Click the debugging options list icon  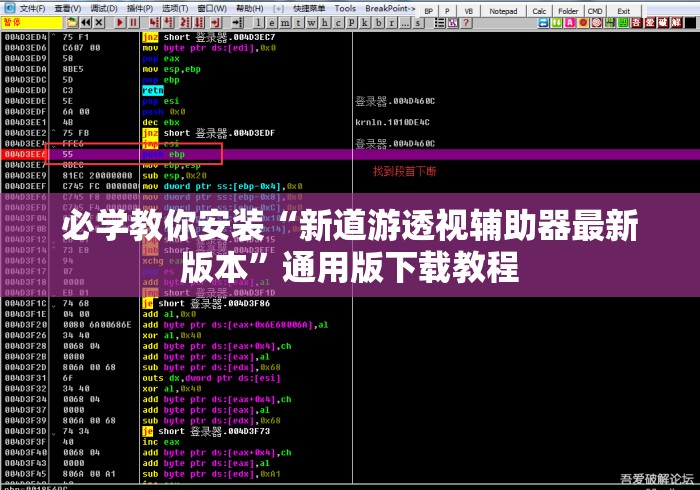click(x=439, y=23)
